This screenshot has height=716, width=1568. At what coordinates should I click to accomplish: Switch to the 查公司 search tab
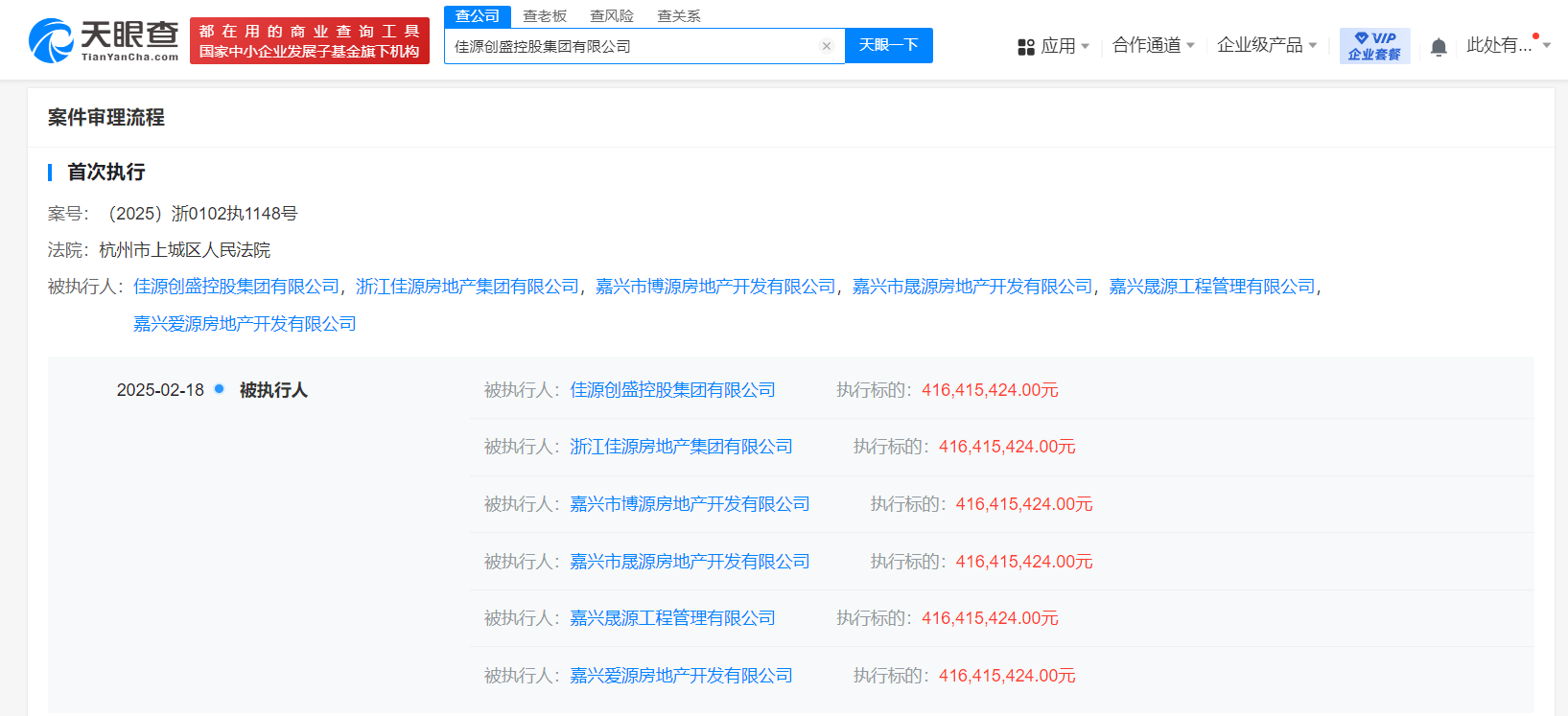pyautogui.click(x=478, y=16)
